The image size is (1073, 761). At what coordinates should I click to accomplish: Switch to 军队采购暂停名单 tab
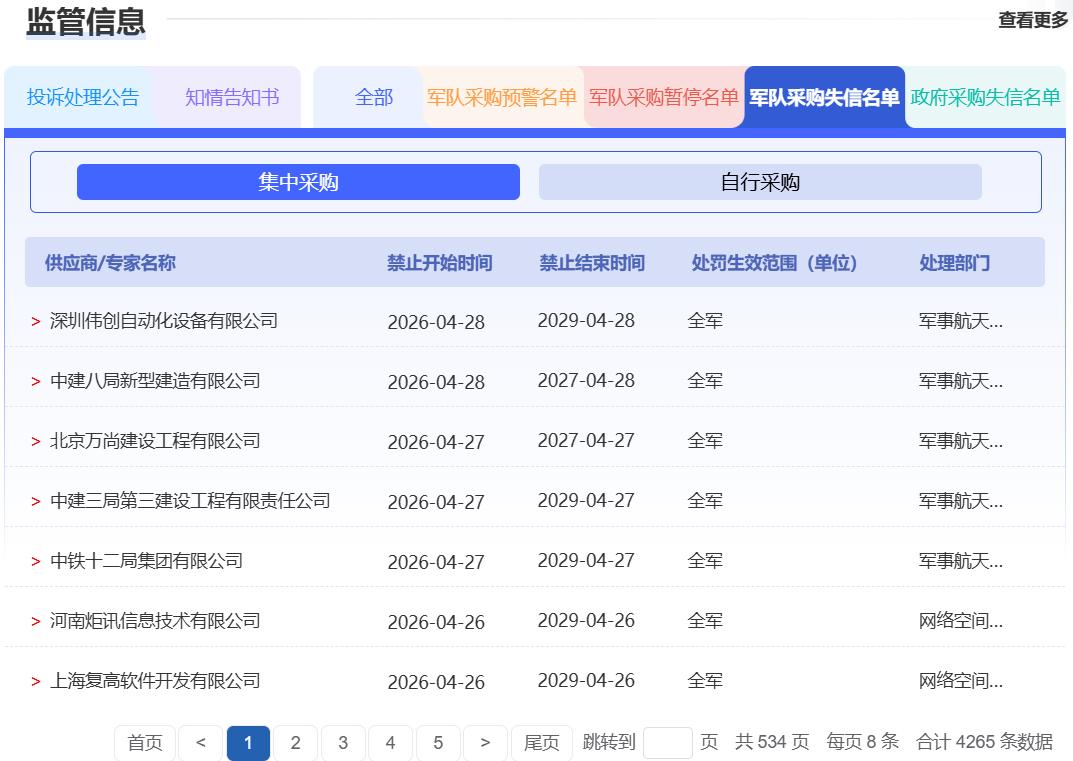[x=664, y=97]
